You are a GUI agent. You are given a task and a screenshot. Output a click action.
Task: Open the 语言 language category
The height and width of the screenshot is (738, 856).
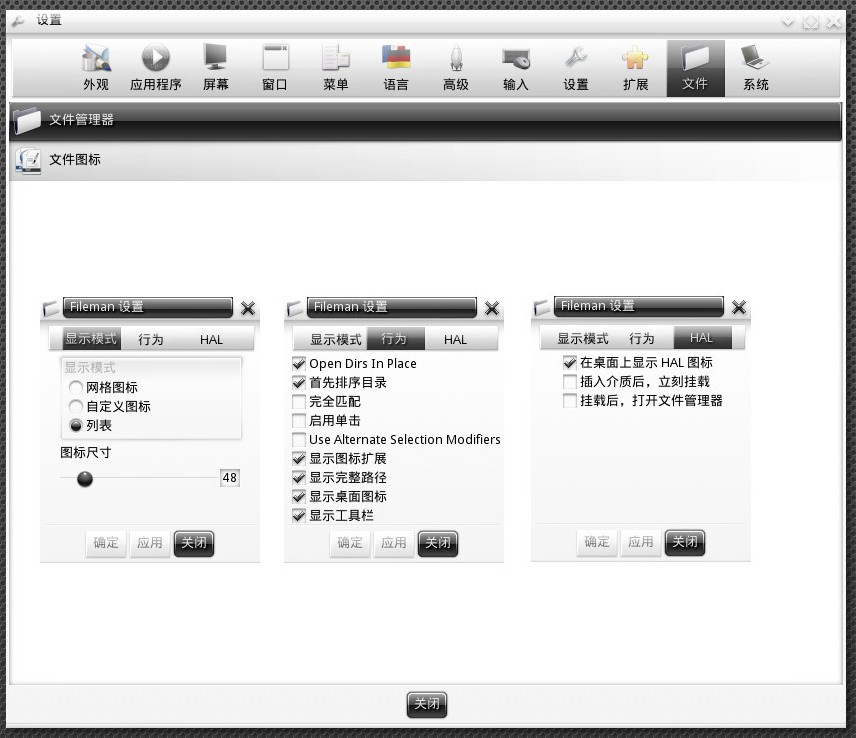click(395, 68)
